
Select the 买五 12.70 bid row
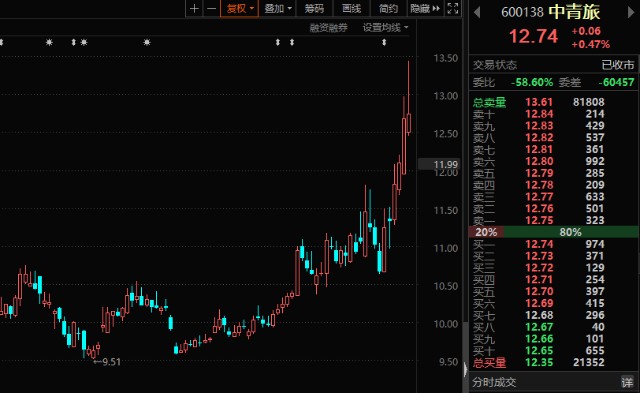coord(554,291)
